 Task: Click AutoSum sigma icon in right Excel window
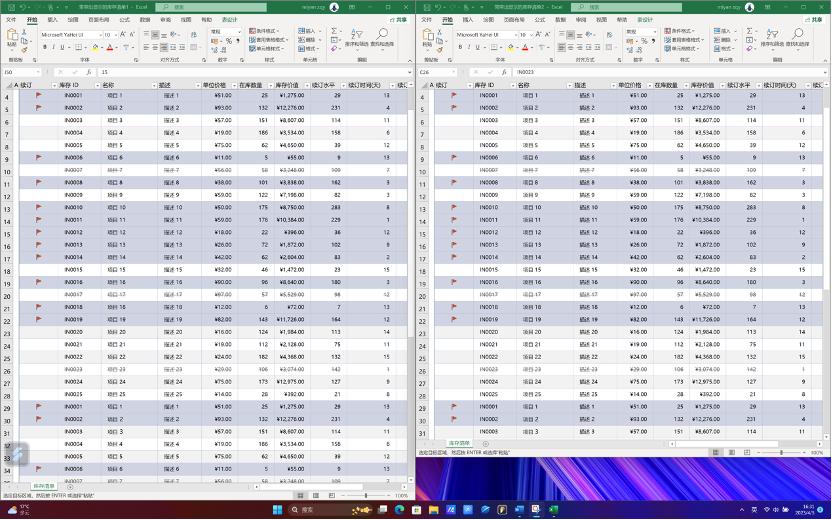pos(749,31)
